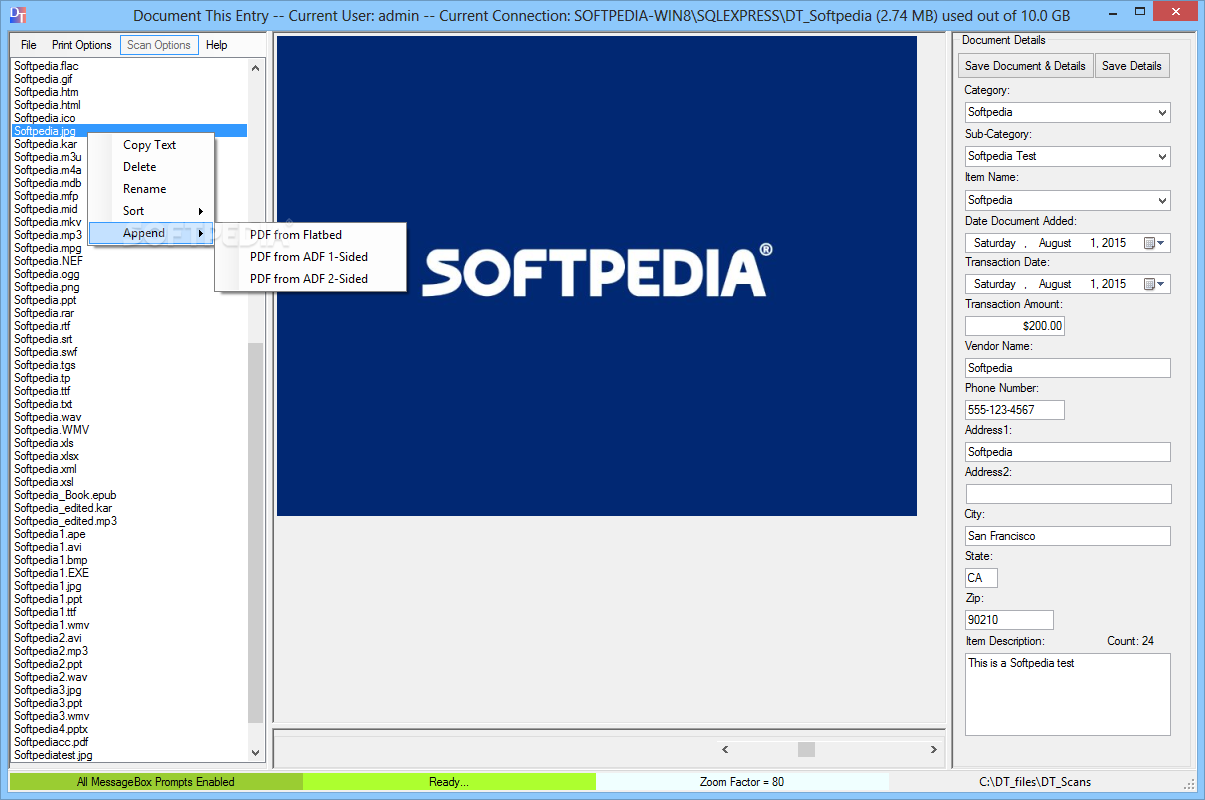1205x800 pixels.
Task: Choose Copy Text from context menu
Action: tap(151, 145)
